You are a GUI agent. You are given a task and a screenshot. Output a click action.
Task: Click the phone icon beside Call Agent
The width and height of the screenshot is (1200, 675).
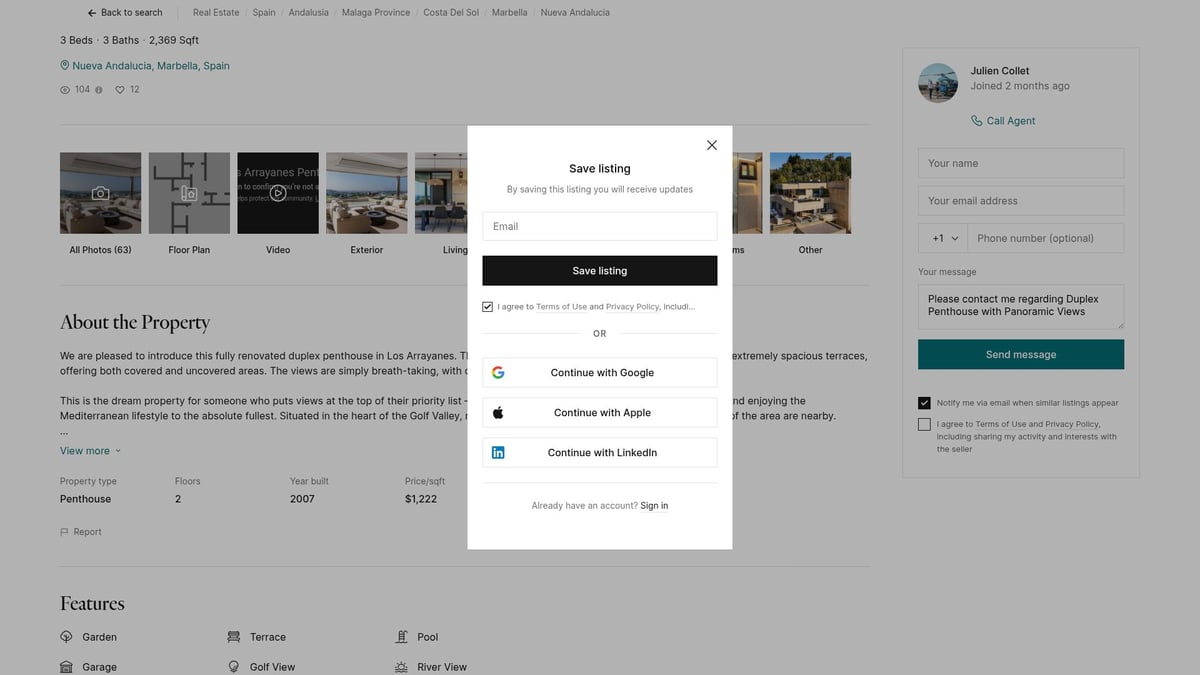click(x=976, y=121)
